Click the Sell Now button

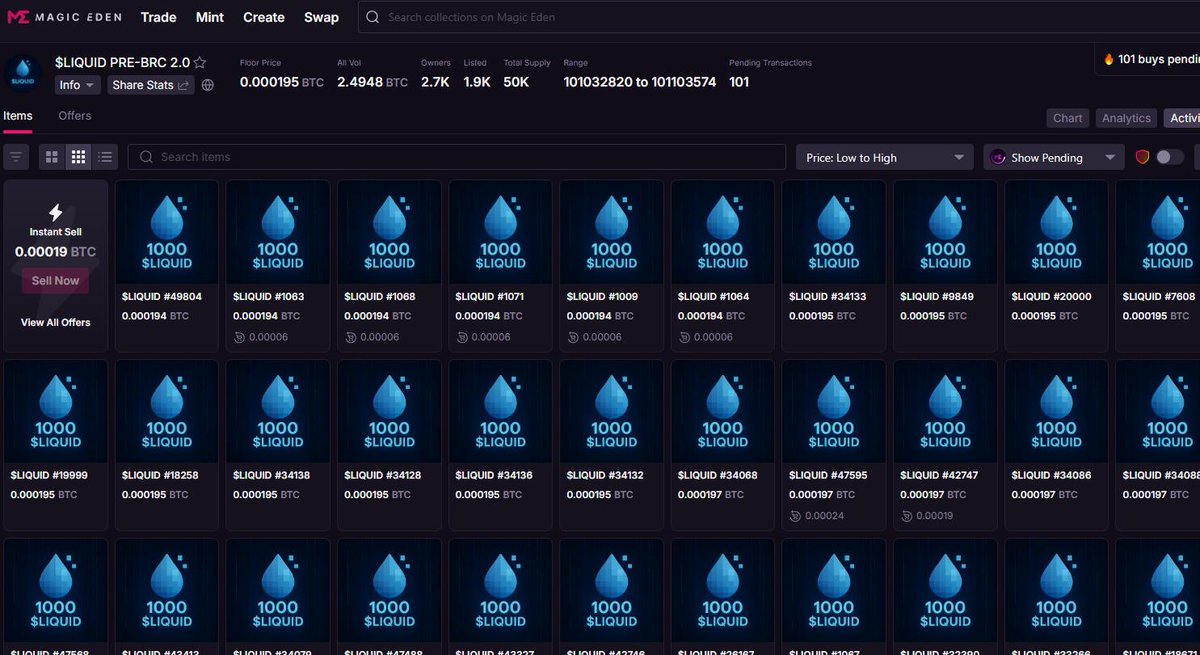[x=55, y=281]
